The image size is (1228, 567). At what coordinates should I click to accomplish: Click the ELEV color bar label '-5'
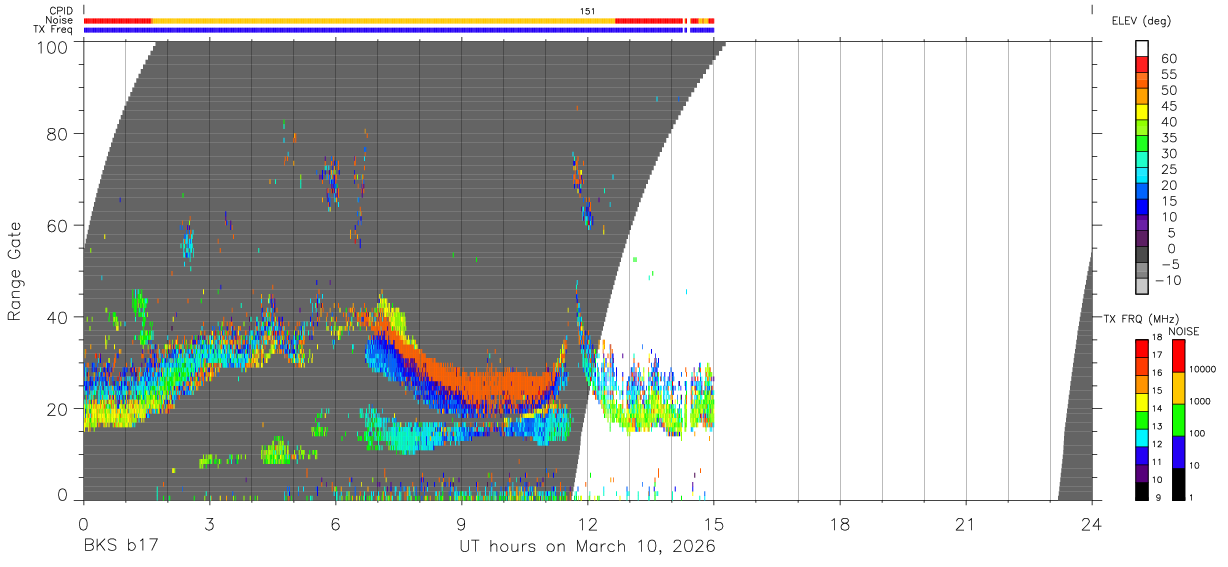click(1168, 264)
